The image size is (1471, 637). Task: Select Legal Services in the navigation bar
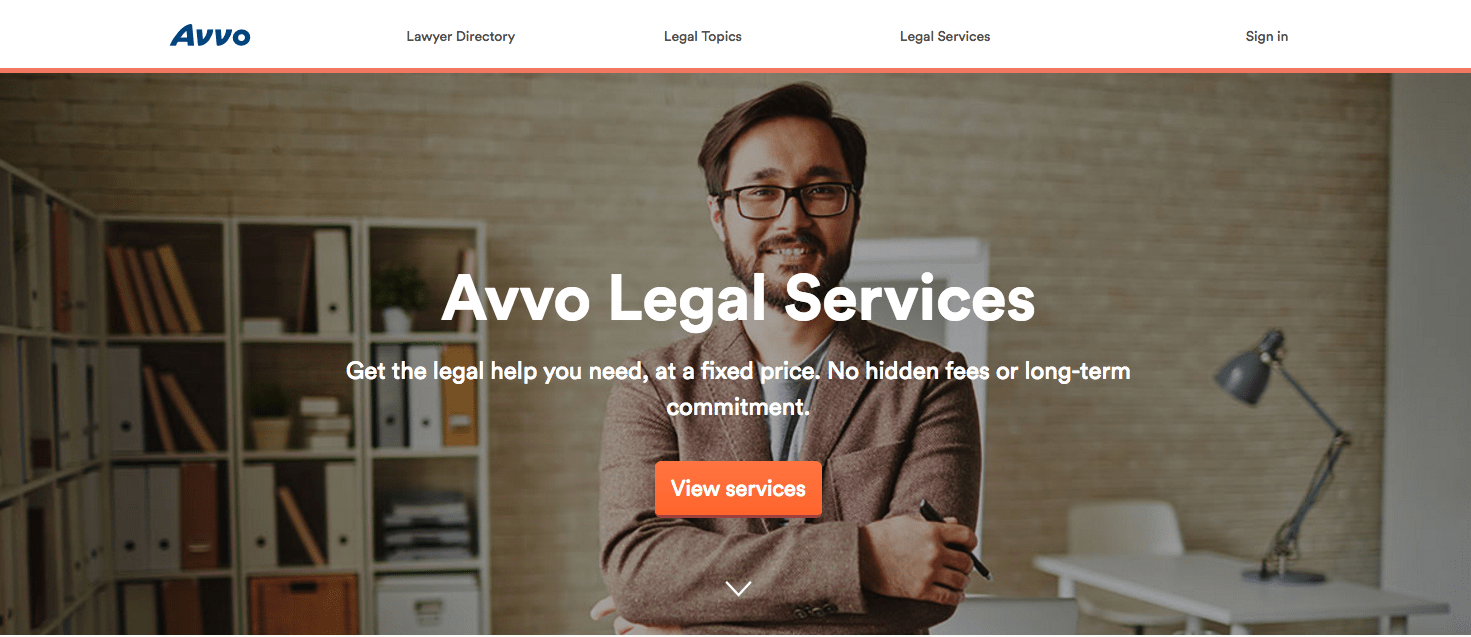pos(945,36)
